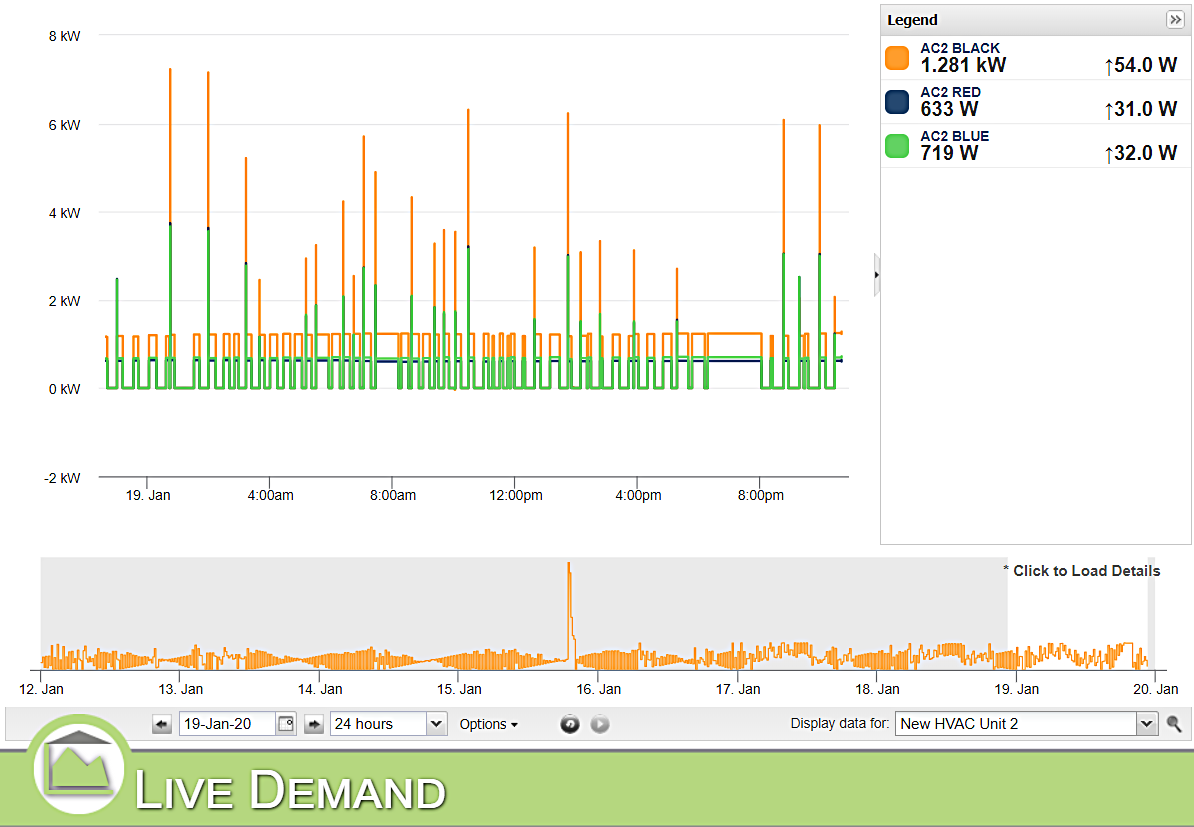Image resolution: width=1194 pixels, height=827 pixels.
Task: Select the AC2 BLACK legend label
Action: 960,48
